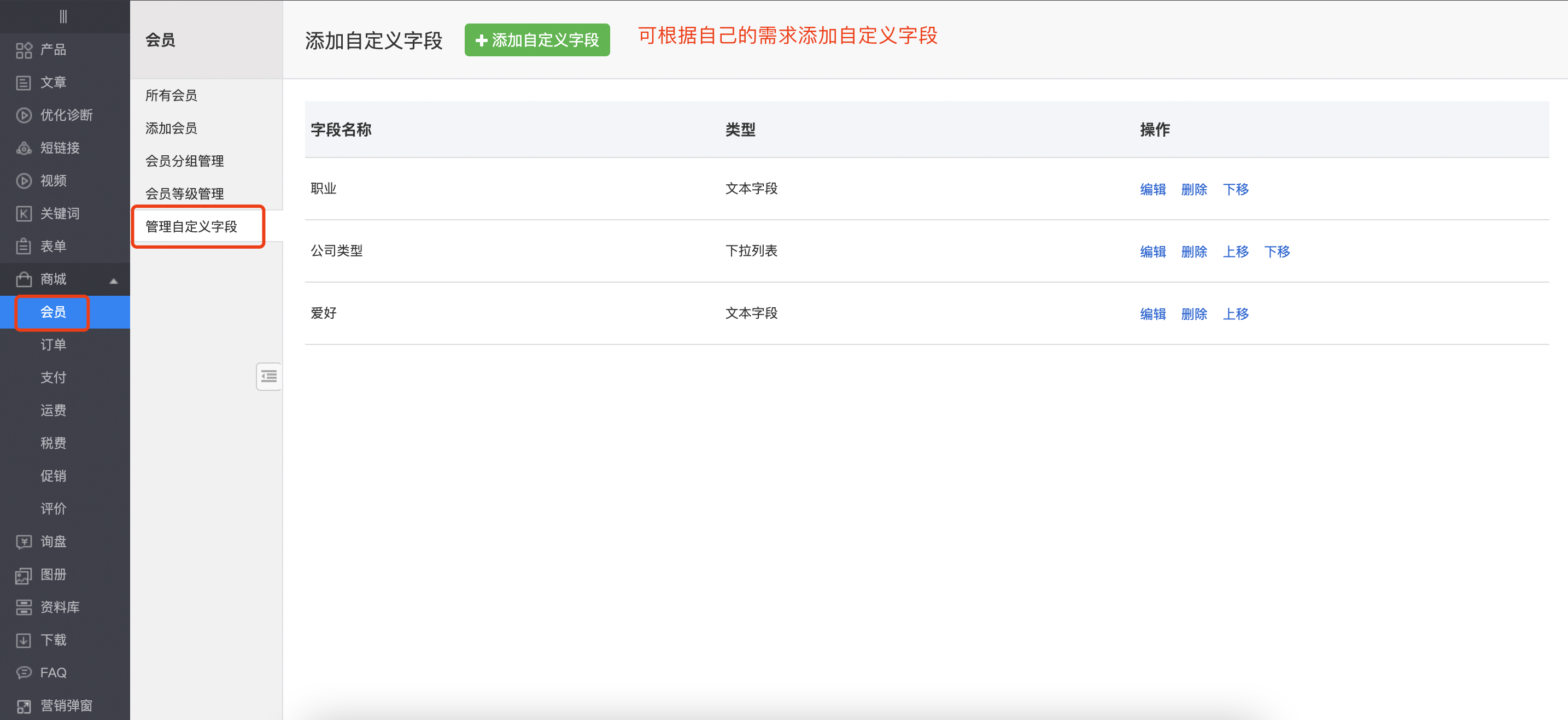Toggle the top sidebar collapse handle
This screenshot has width=1568, height=720.
(x=63, y=16)
